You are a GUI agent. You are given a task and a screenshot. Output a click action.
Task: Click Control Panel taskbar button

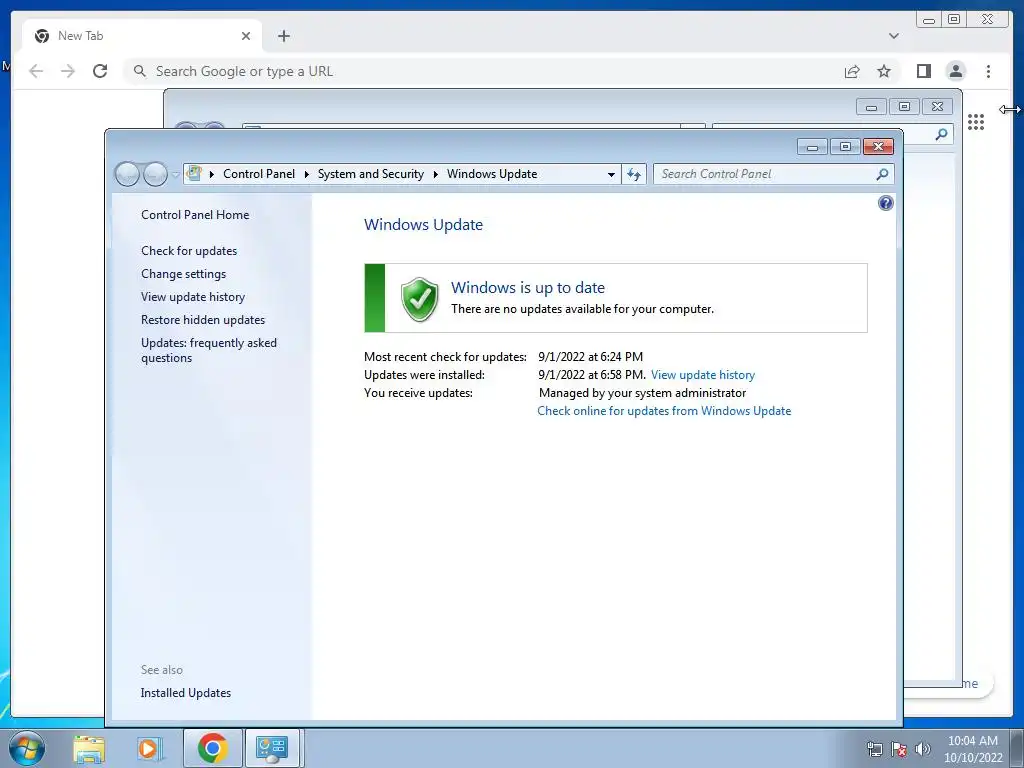click(272, 748)
